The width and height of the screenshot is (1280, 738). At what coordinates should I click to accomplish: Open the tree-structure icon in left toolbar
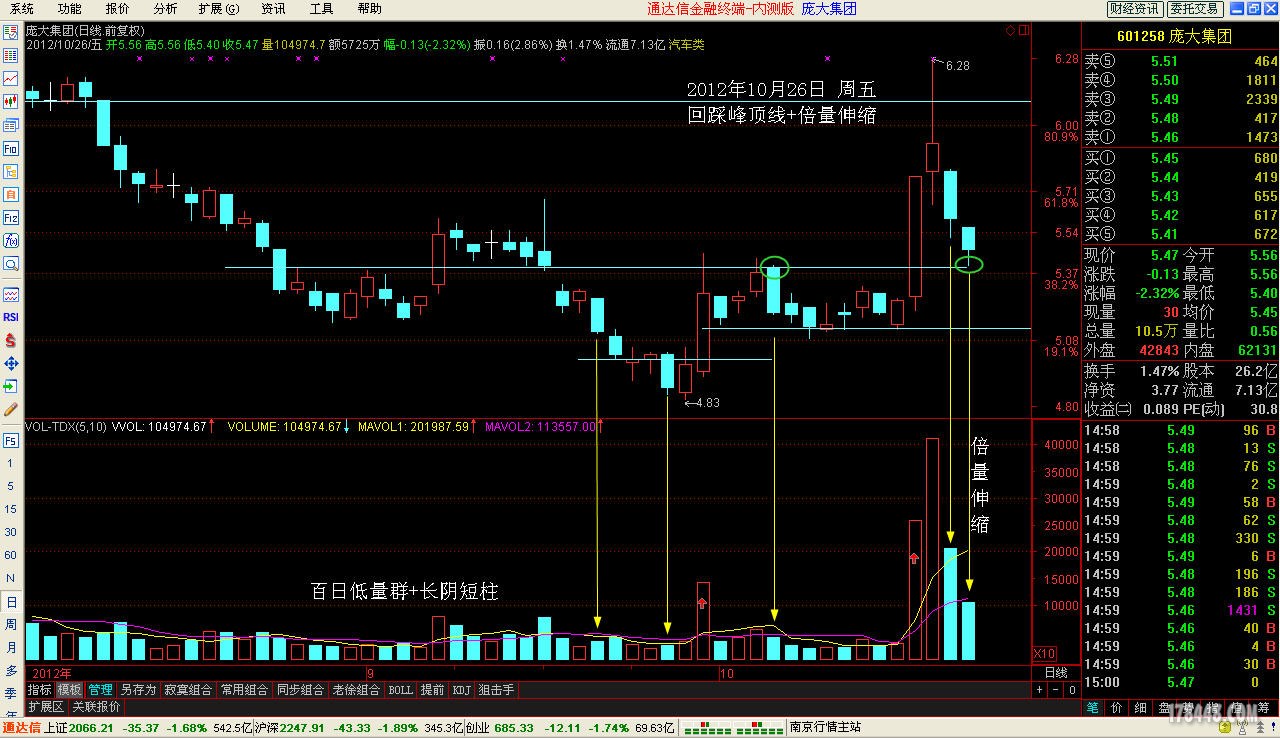point(10,171)
